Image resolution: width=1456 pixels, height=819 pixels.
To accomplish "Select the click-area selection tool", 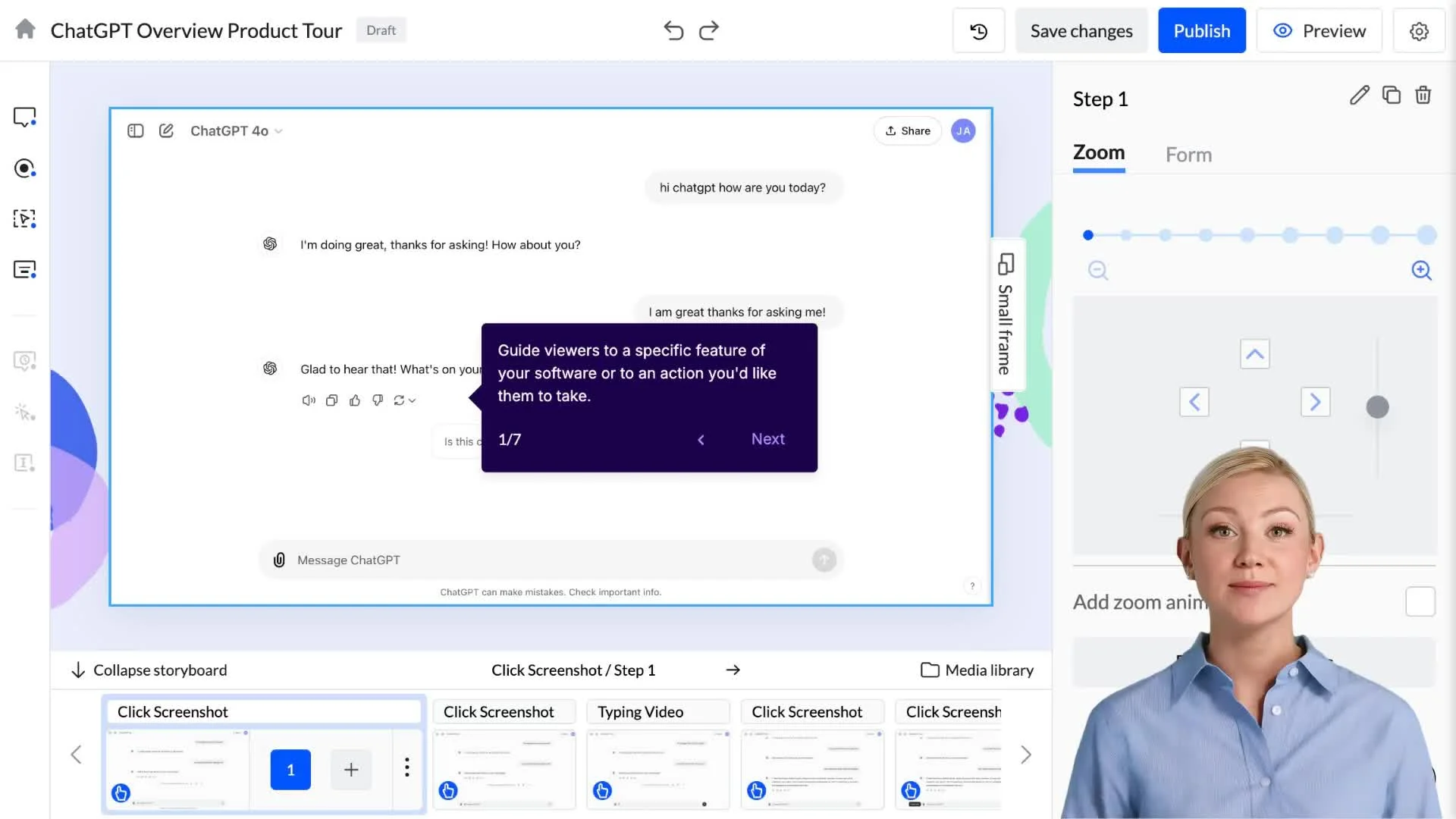I will 24,219.
